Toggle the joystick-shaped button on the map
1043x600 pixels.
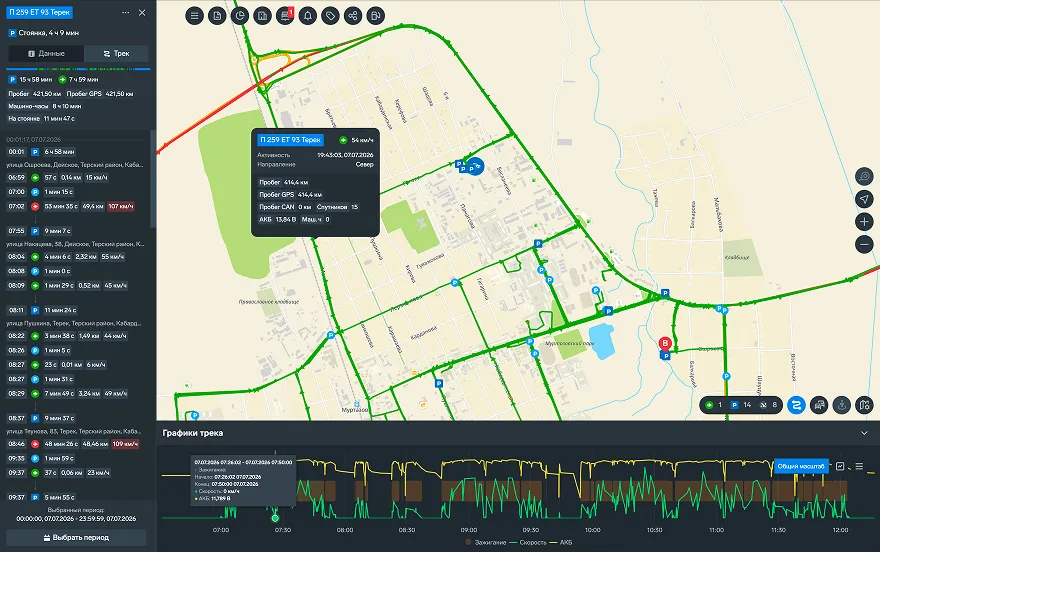pos(841,405)
